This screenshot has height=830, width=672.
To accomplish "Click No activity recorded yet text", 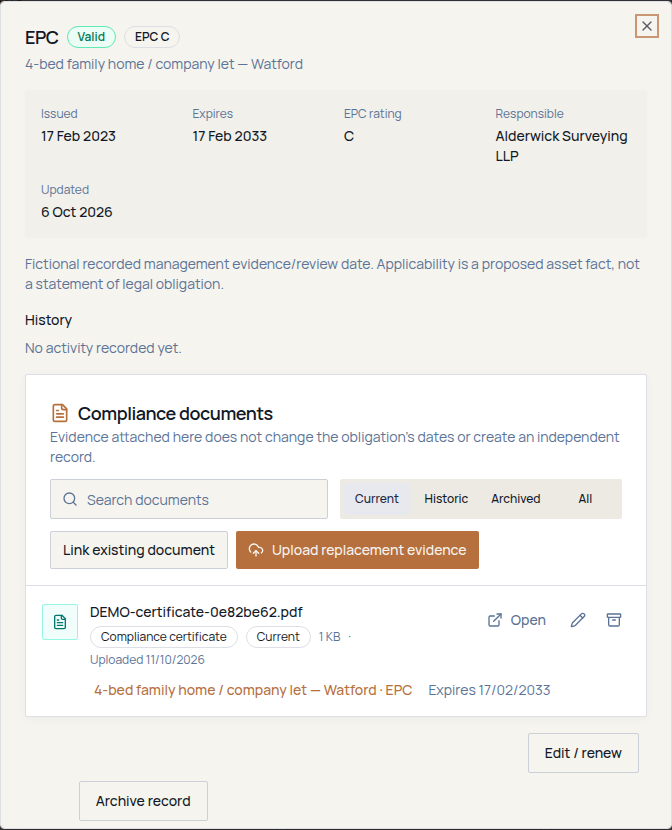I will click(x=103, y=348).
